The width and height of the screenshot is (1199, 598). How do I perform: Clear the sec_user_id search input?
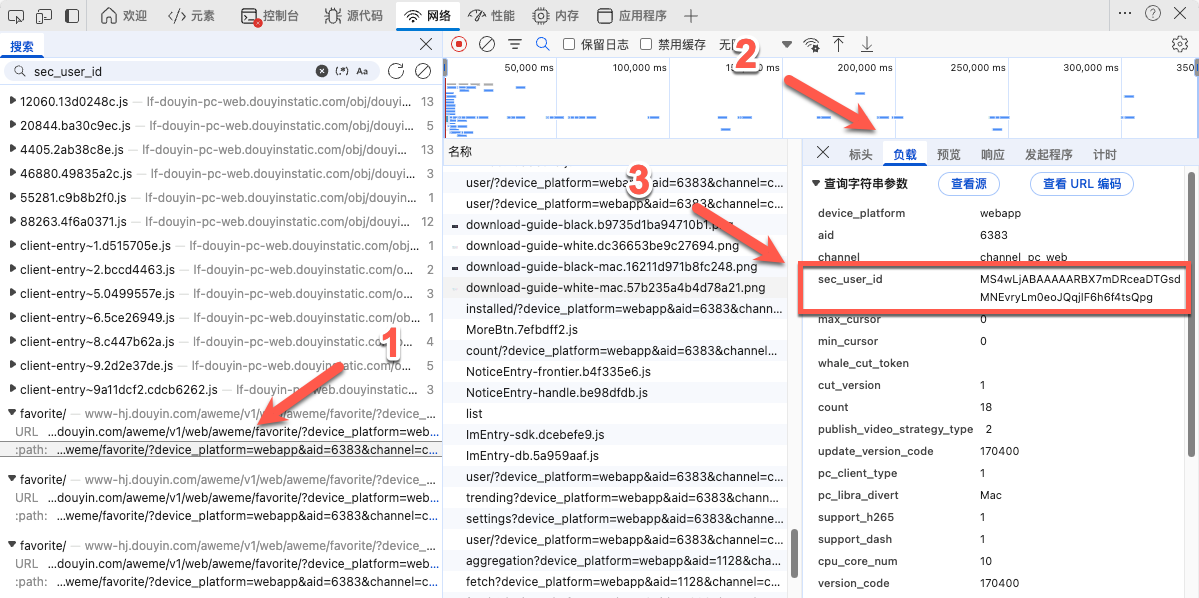321,70
